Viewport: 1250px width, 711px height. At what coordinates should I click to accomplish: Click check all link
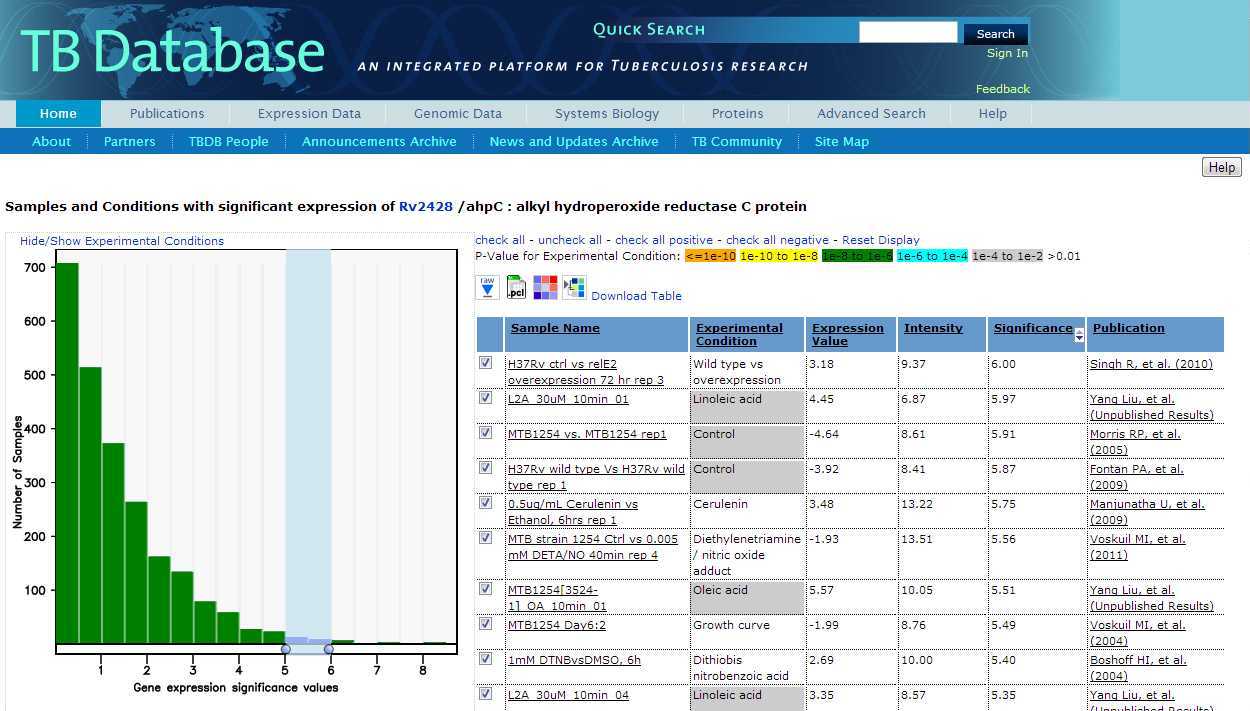click(500, 240)
